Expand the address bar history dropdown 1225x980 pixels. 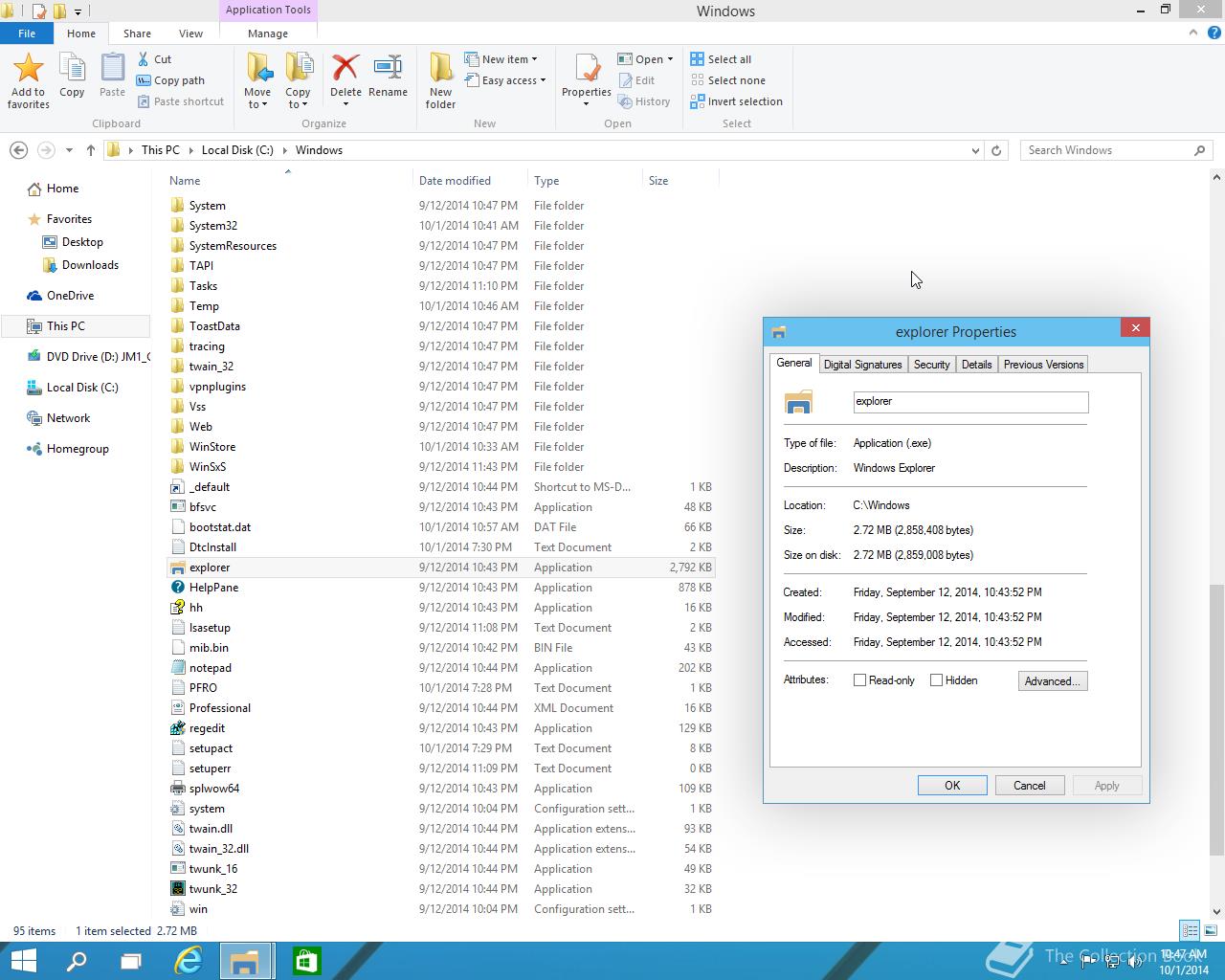coord(975,150)
